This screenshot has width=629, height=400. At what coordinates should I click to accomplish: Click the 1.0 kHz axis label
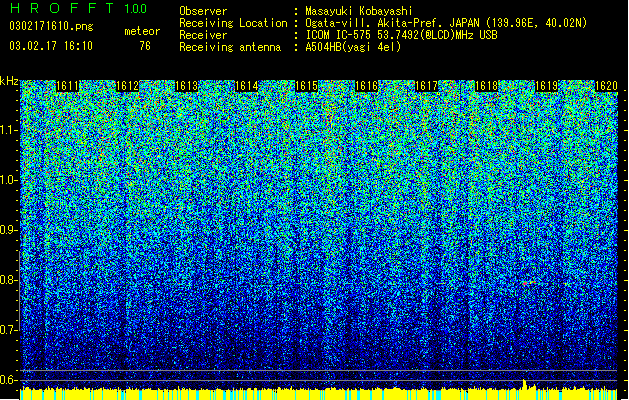pyautogui.click(x=8, y=180)
